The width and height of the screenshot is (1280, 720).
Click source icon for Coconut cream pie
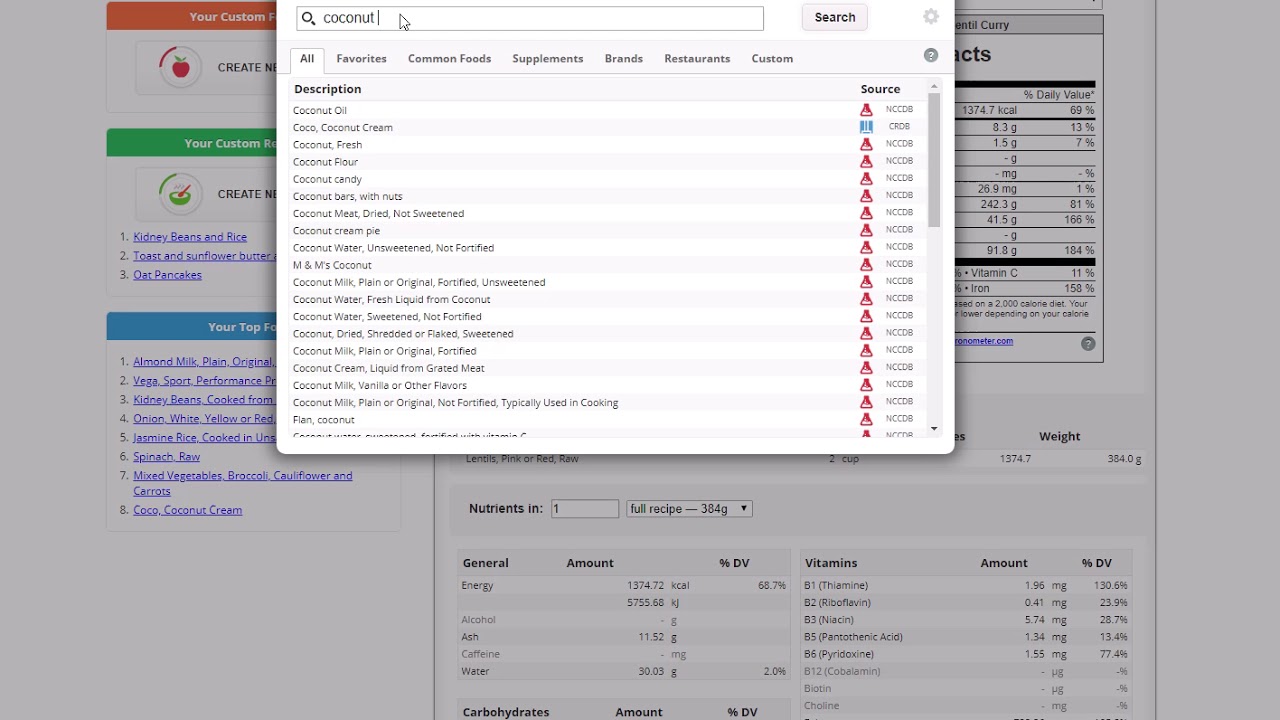(x=867, y=230)
